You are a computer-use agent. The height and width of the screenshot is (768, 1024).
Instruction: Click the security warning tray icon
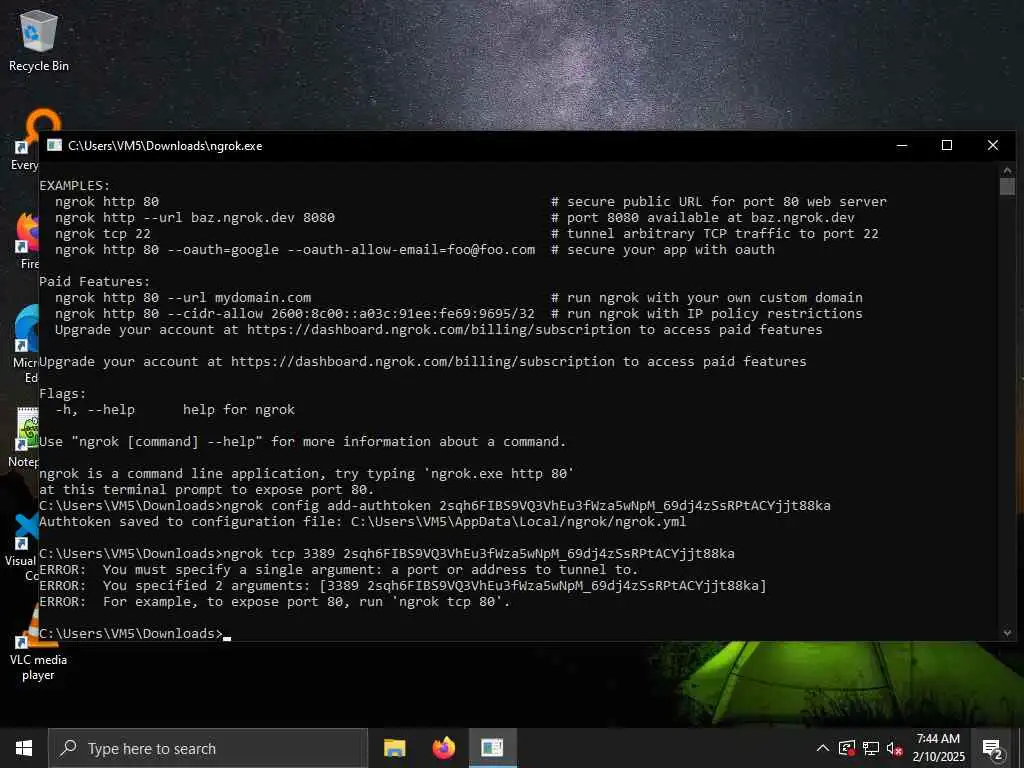(x=847, y=748)
